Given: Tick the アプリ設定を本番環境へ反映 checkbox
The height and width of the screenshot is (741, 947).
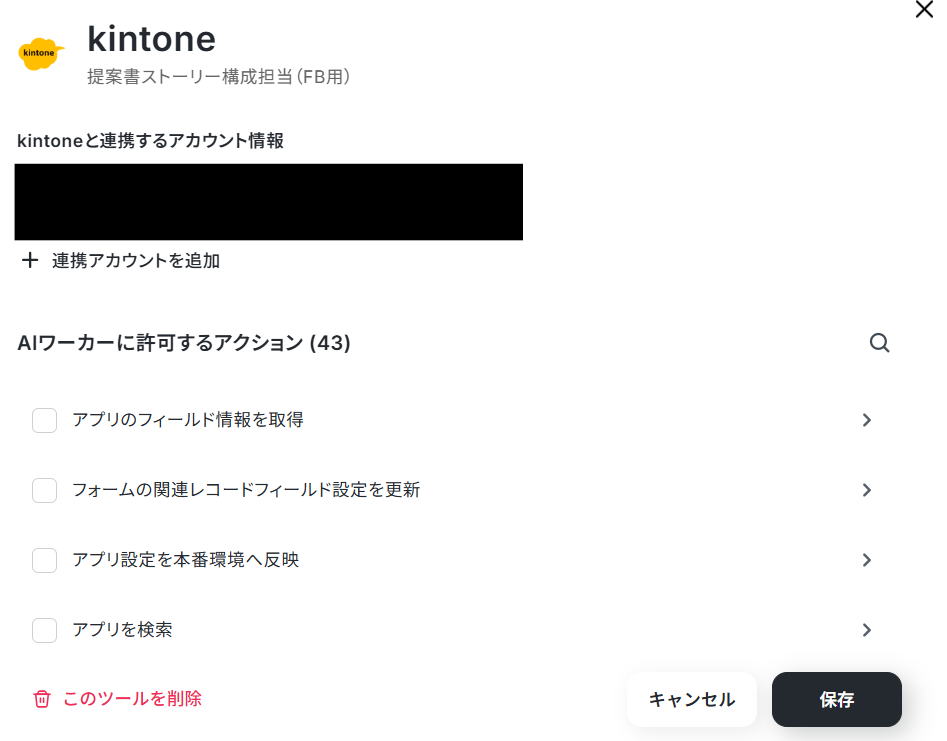Looking at the screenshot, I should [45, 560].
